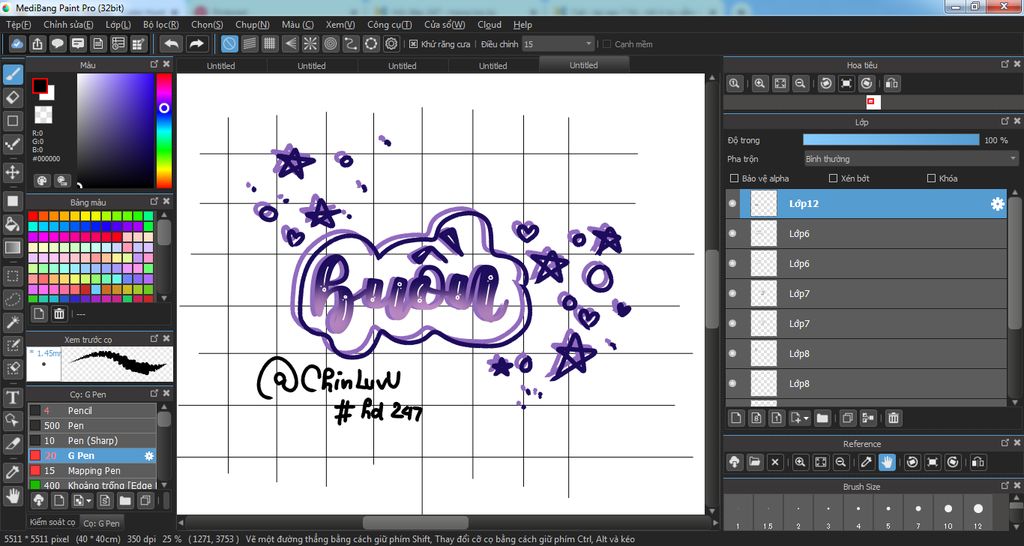
Task: Choose brush size 10 preset
Action: tap(948, 513)
